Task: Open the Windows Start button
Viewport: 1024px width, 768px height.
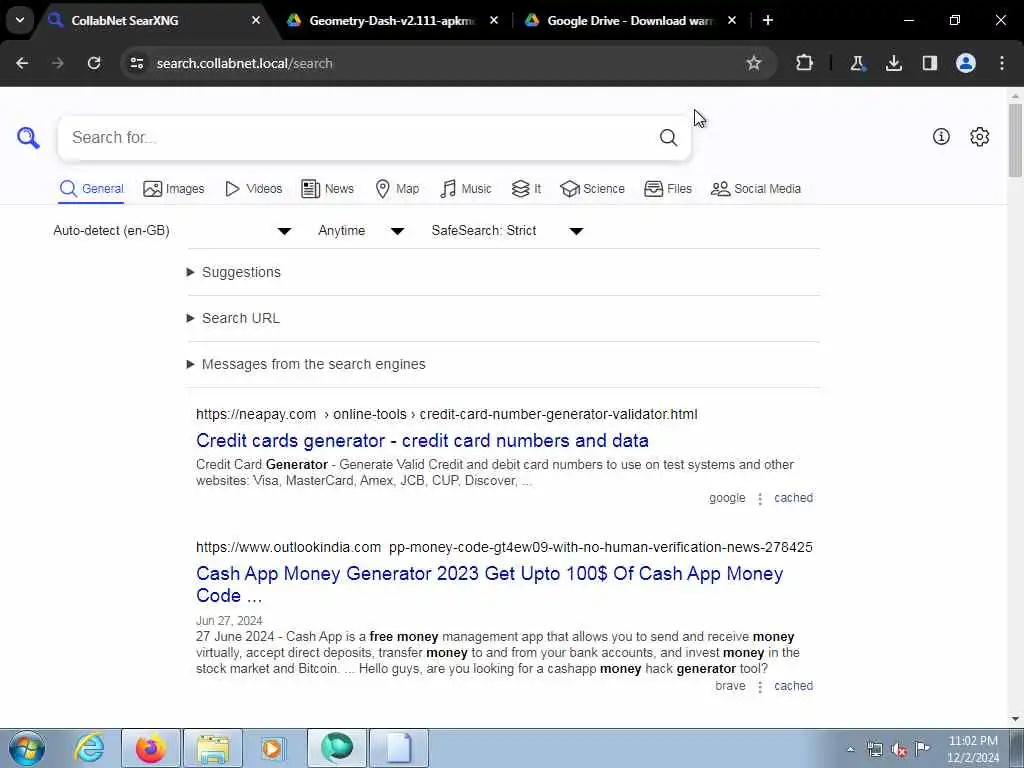Action: [27, 748]
